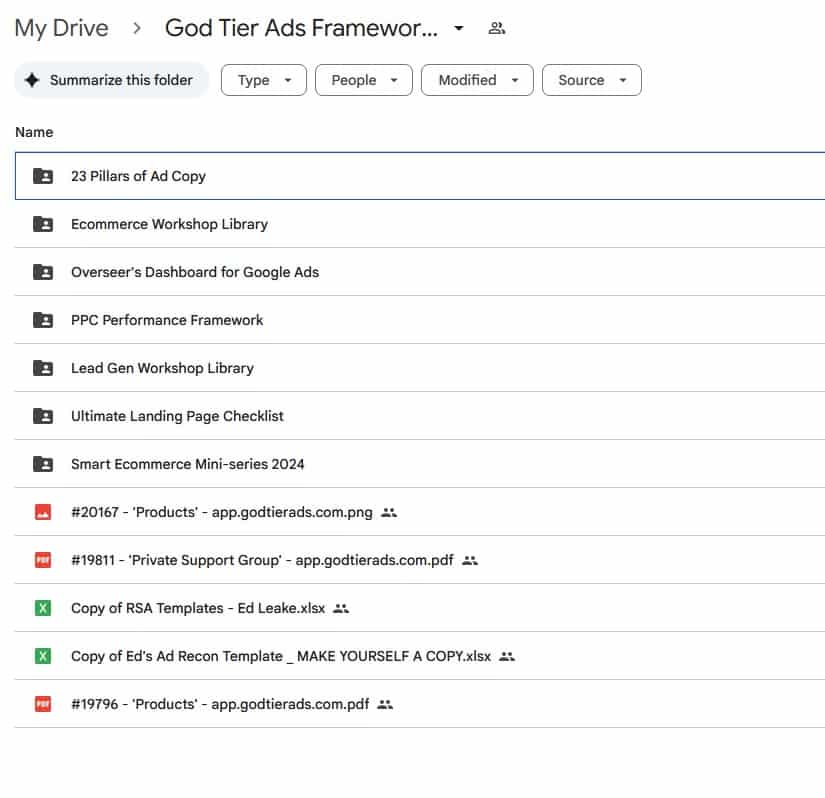Click the folder icon for Smart Ecommerce Mini-series 2024

pos(41,464)
